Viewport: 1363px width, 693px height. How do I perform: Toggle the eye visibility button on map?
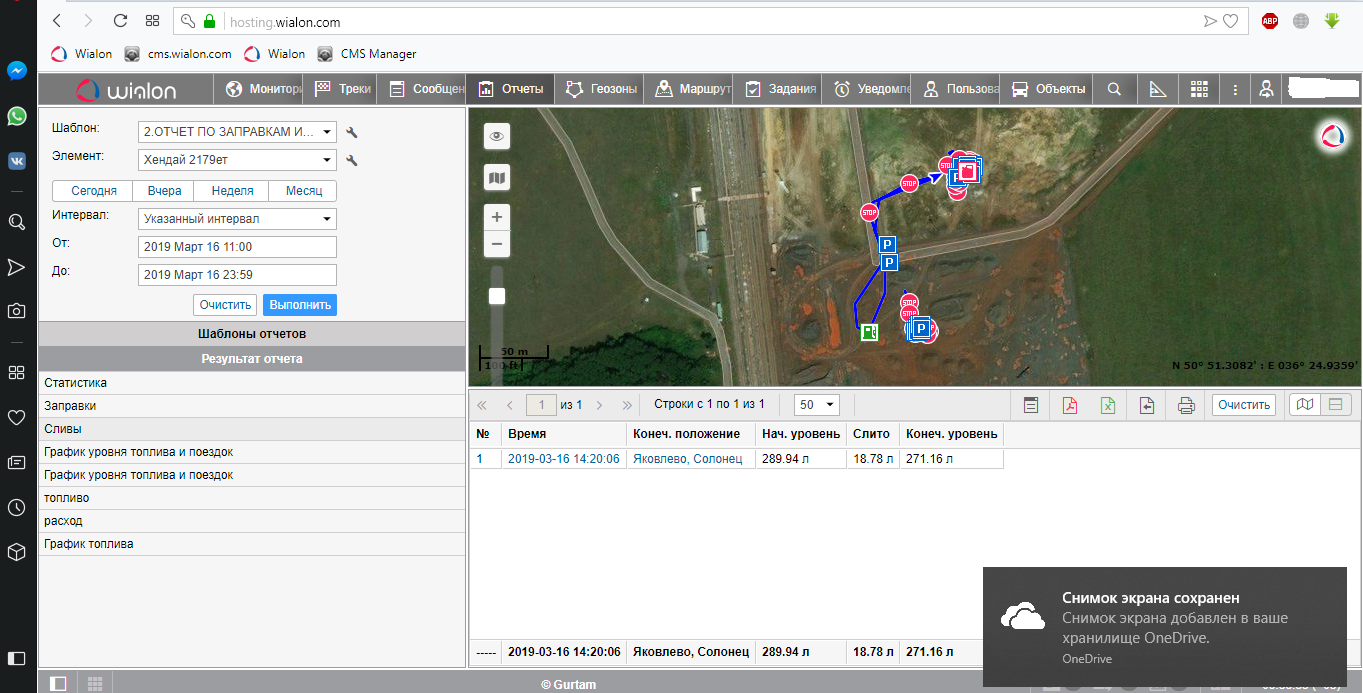pyautogui.click(x=497, y=136)
